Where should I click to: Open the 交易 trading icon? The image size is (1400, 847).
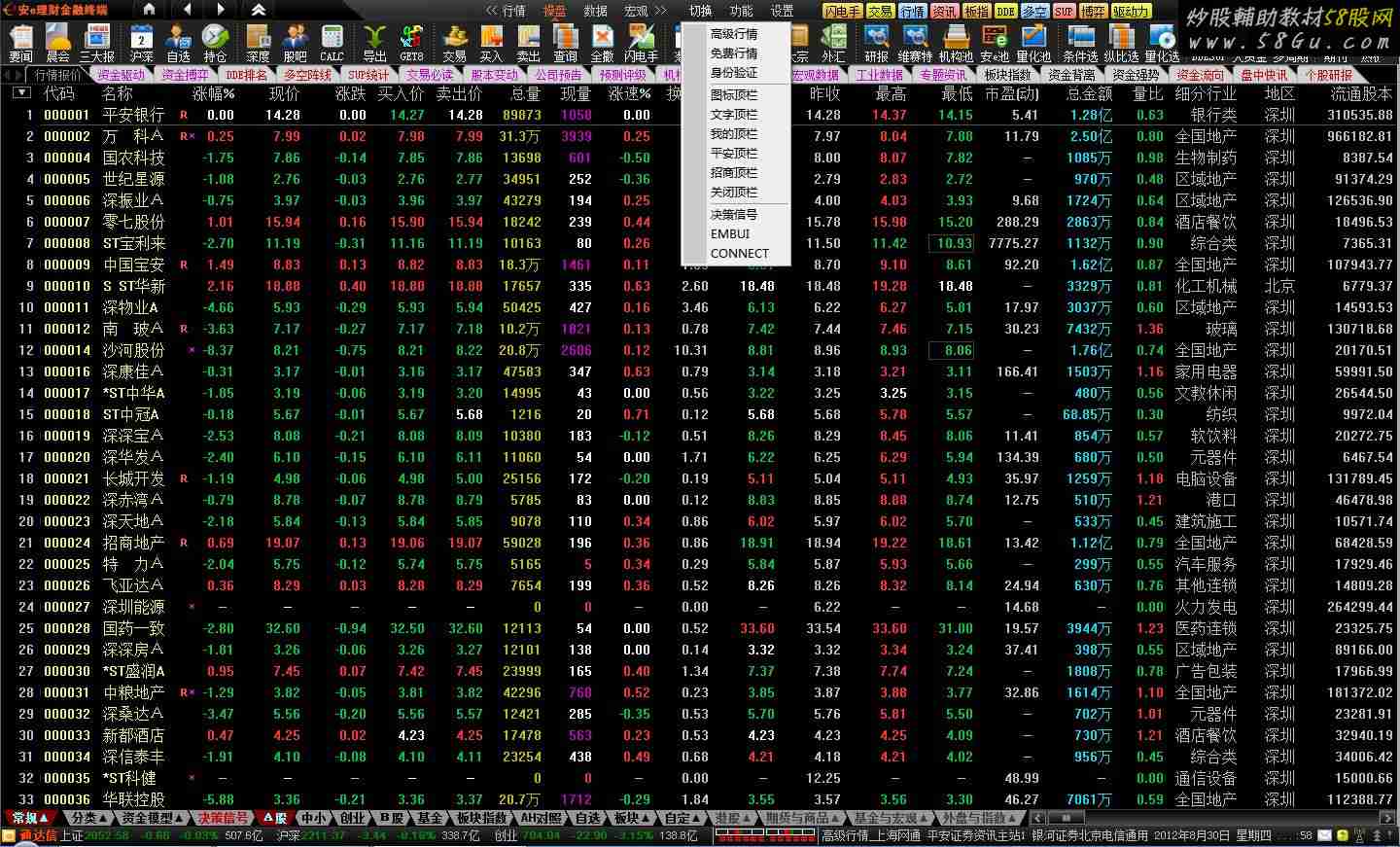point(454,44)
